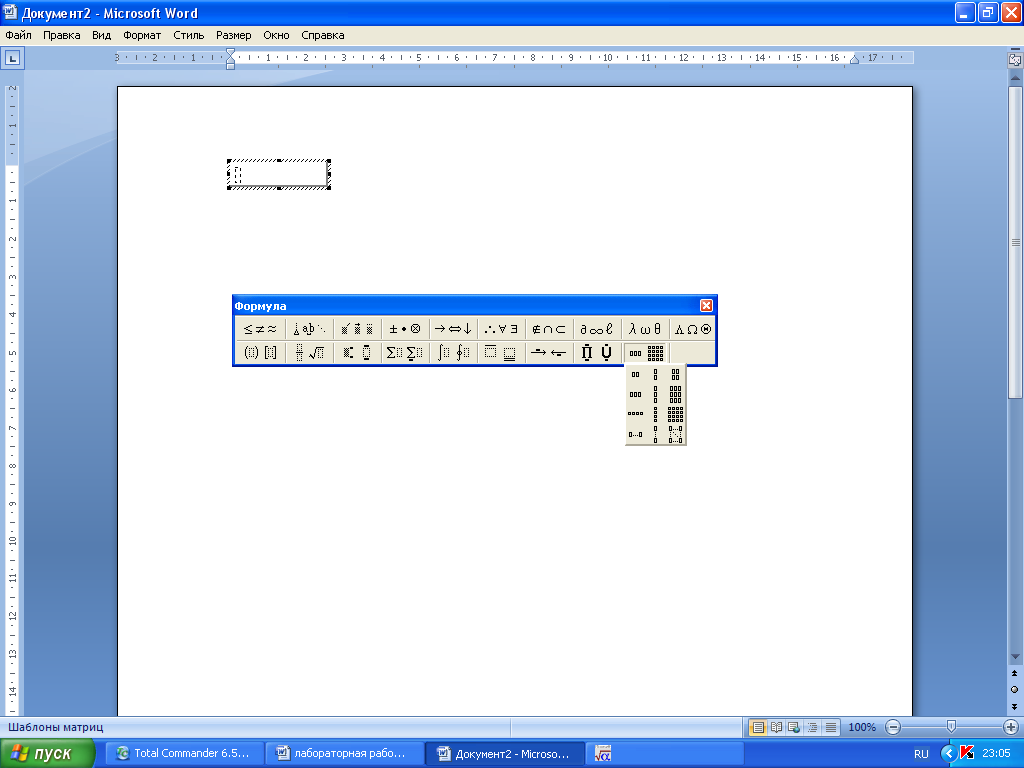Insert a variable-size column template

[x=656, y=434]
